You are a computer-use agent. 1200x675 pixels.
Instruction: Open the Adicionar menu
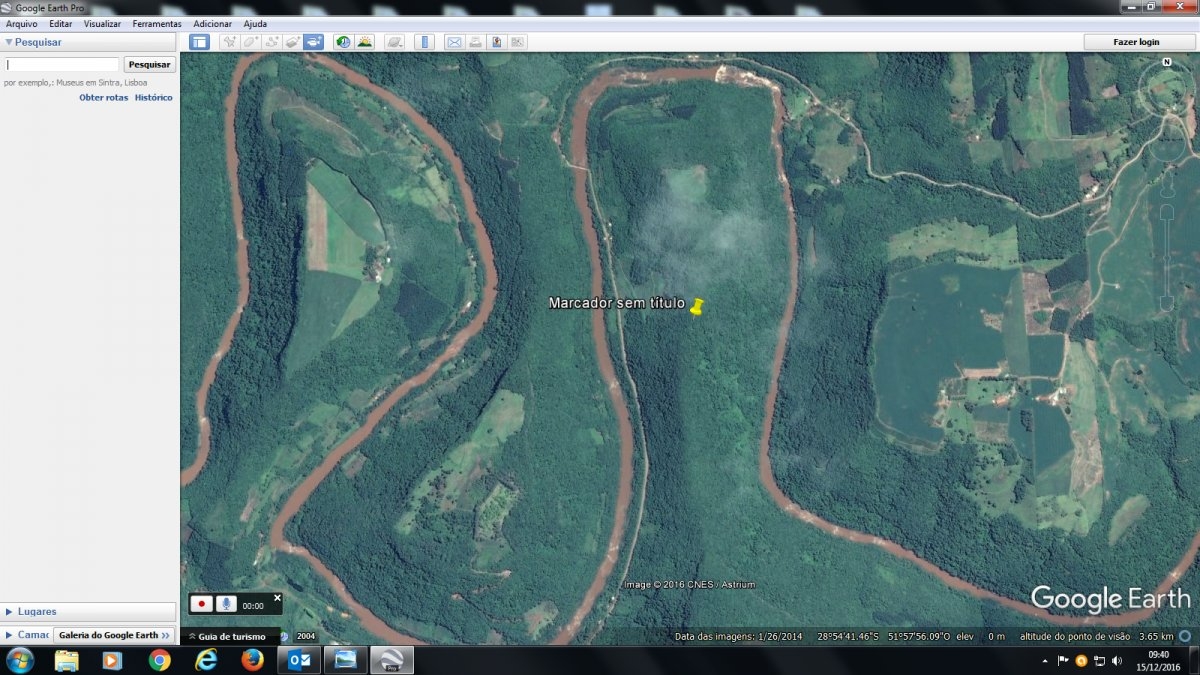(x=212, y=23)
